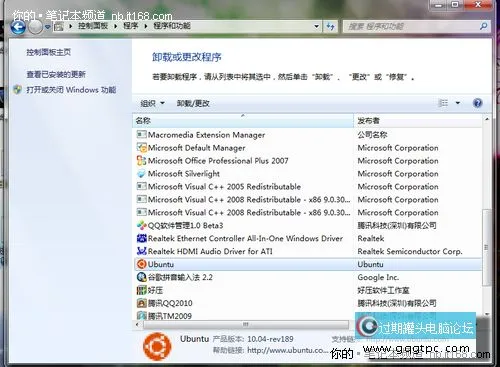Click Macromedia Extension Manager icon

(141, 134)
